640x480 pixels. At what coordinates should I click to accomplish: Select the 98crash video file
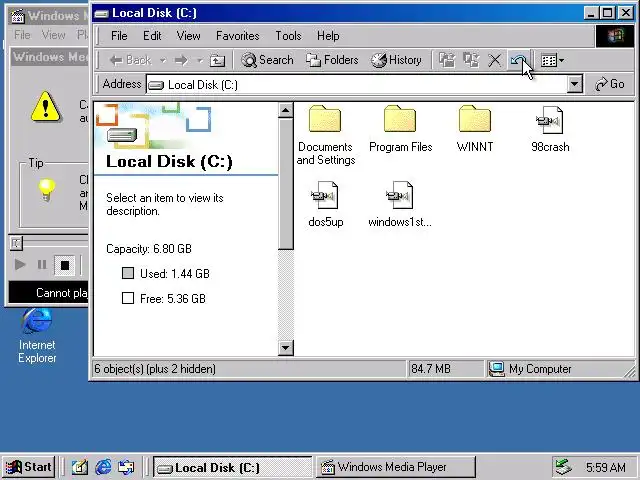(x=550, y=129)
